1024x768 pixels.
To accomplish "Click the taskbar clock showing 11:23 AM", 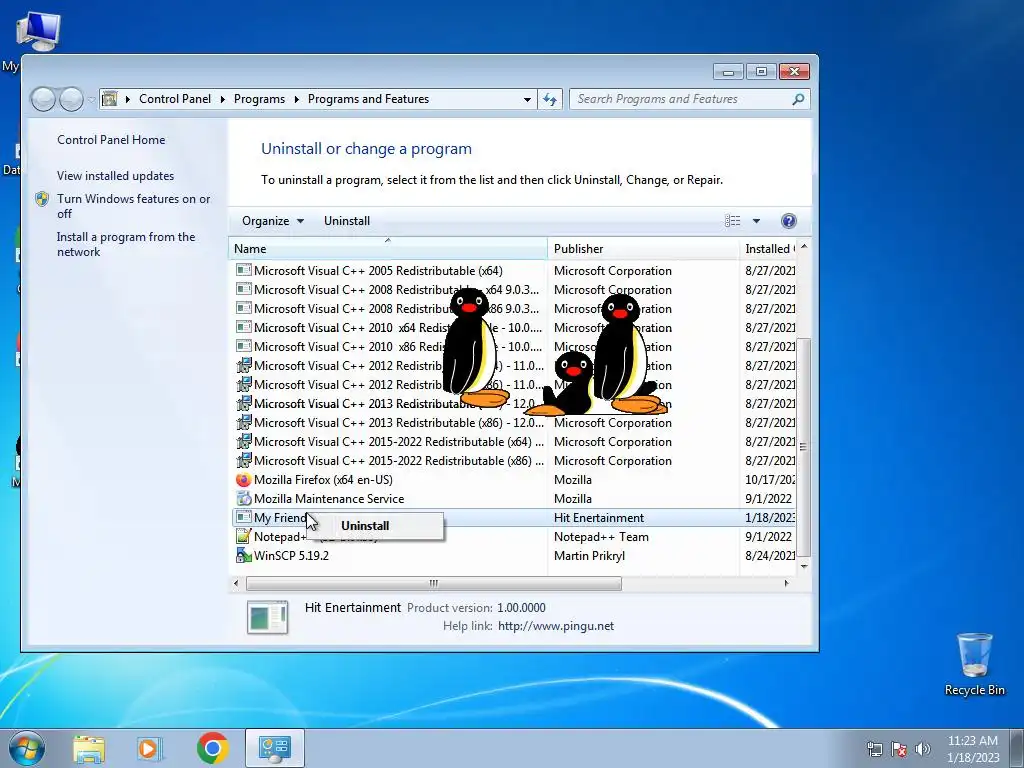I will coord(972,749).
